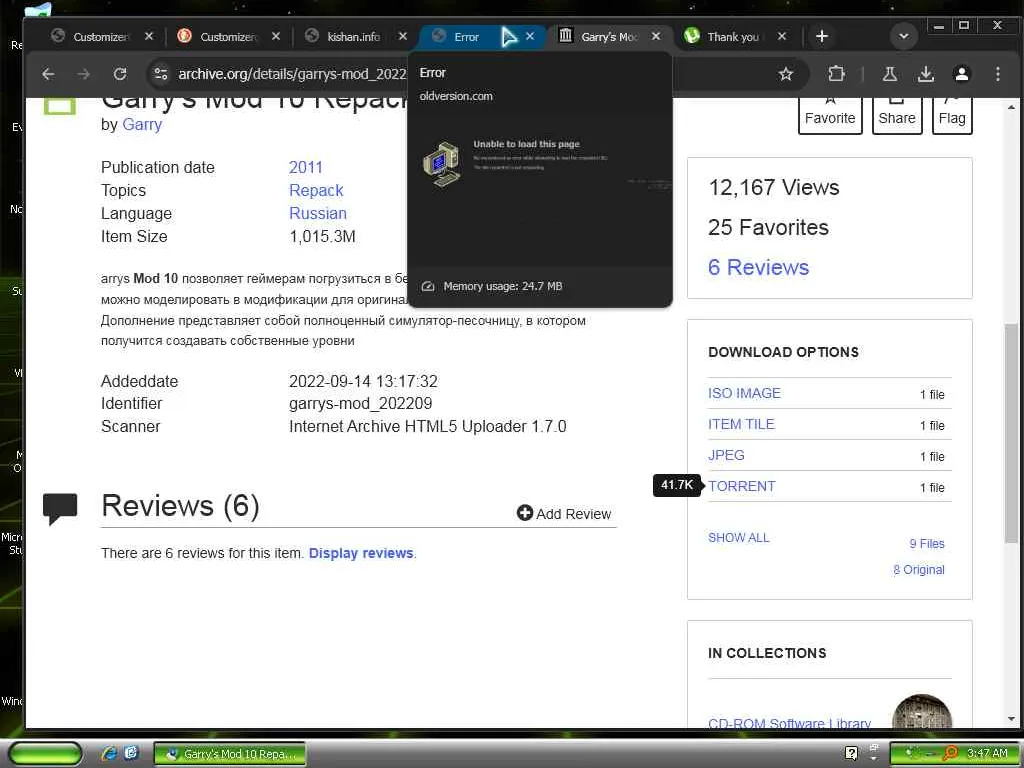Download the TORRENT option
This screenshot has width=1024, height=768.
pyautogui.click(x=742, y=486)
